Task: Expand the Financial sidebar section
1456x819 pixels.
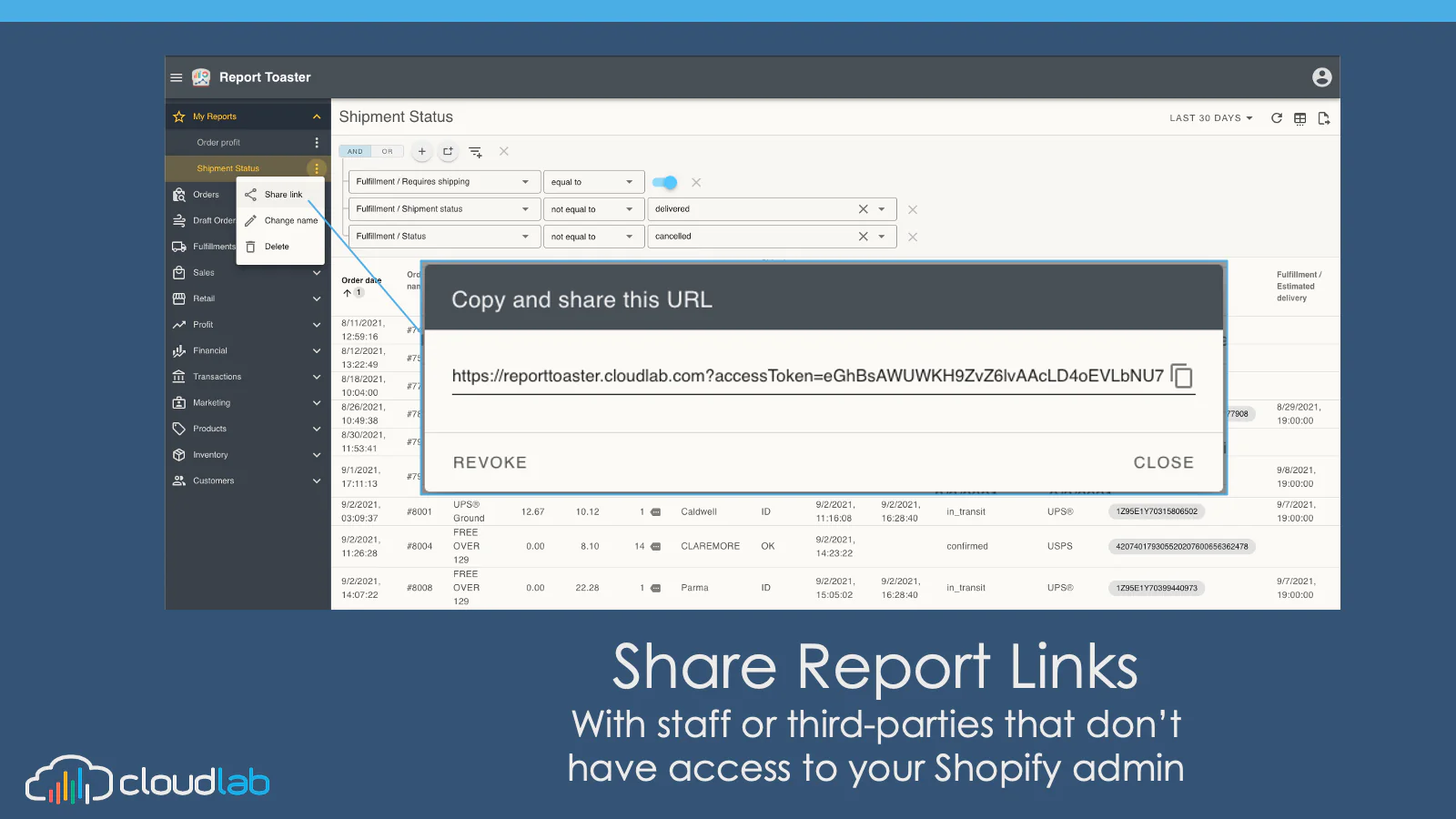Action: pyautogui.click(x=248, y=350)
